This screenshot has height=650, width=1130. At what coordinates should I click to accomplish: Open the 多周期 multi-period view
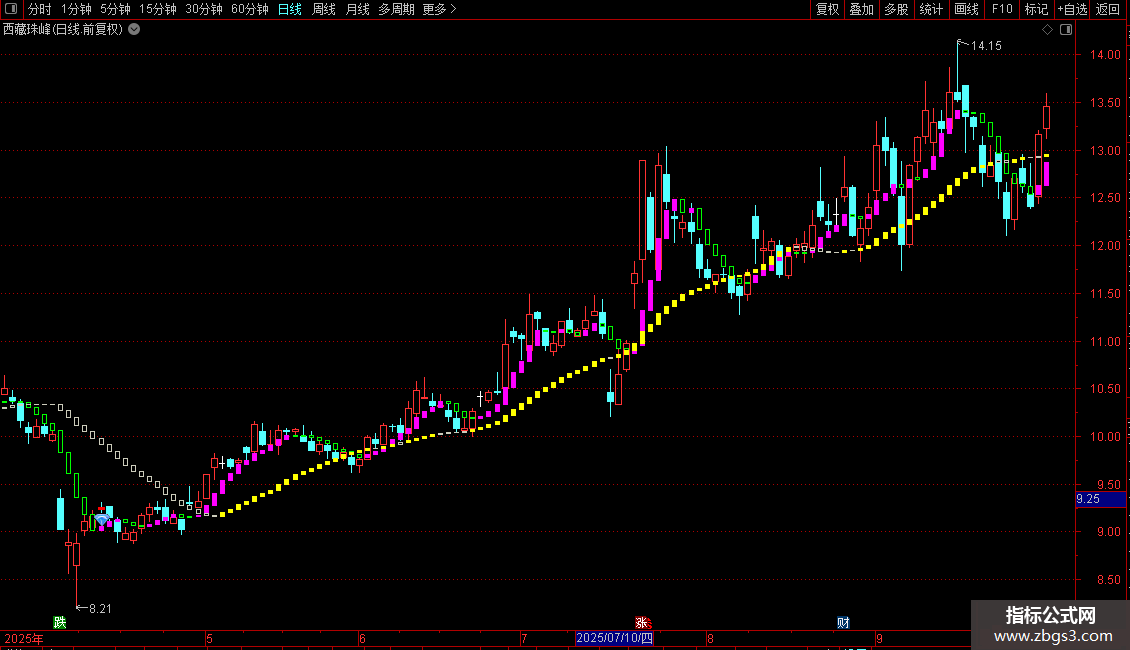click(x=396, y=9)
